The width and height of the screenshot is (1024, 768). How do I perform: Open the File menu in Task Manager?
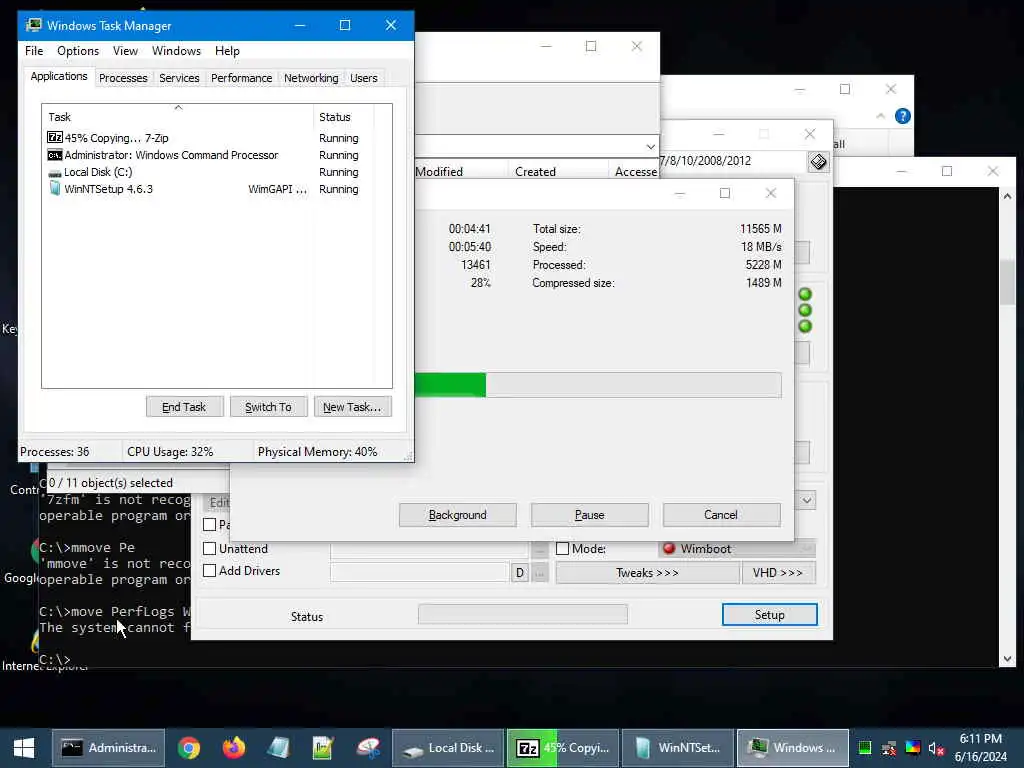click(34, 51)
